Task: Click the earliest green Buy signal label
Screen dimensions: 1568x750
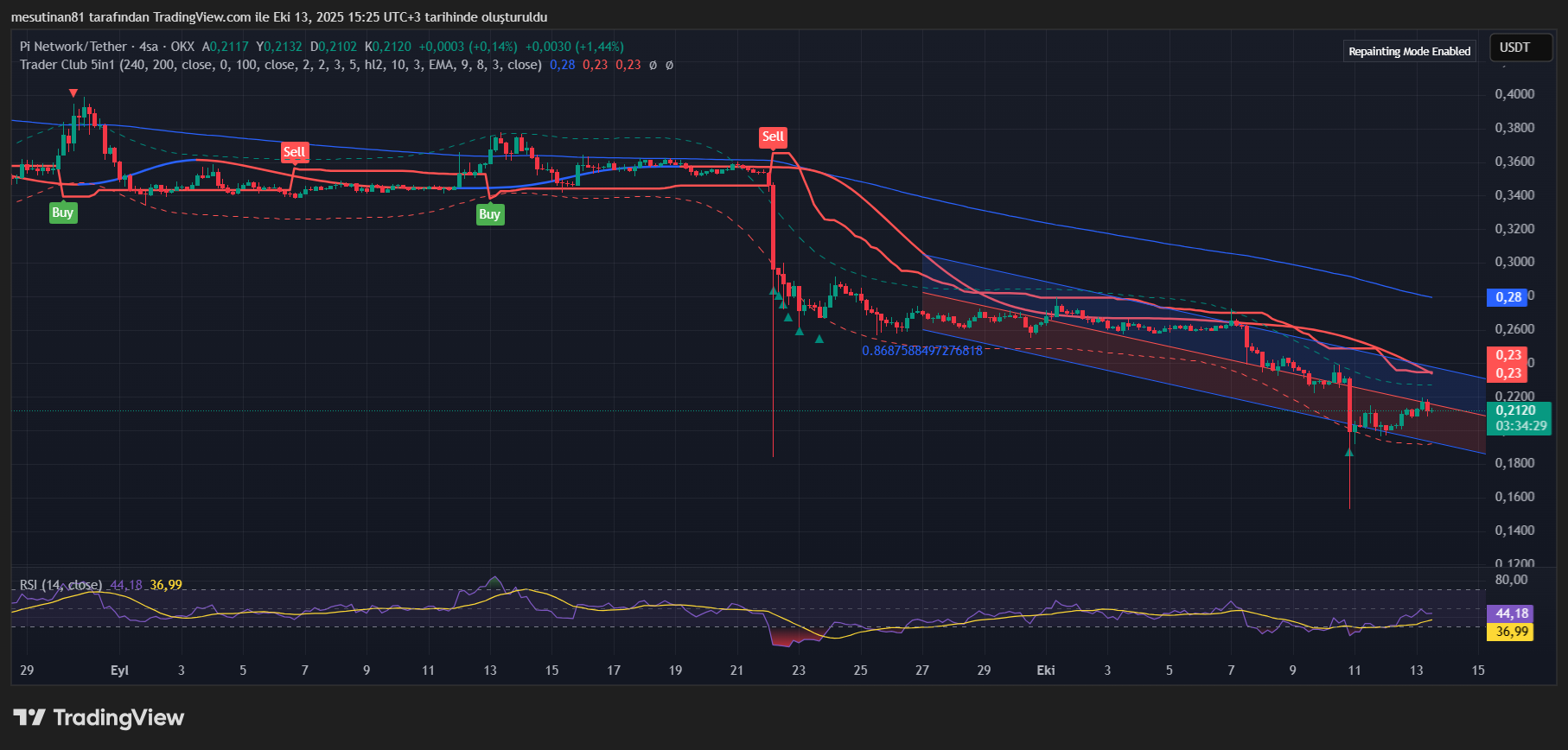Action: tap(62, 213)
